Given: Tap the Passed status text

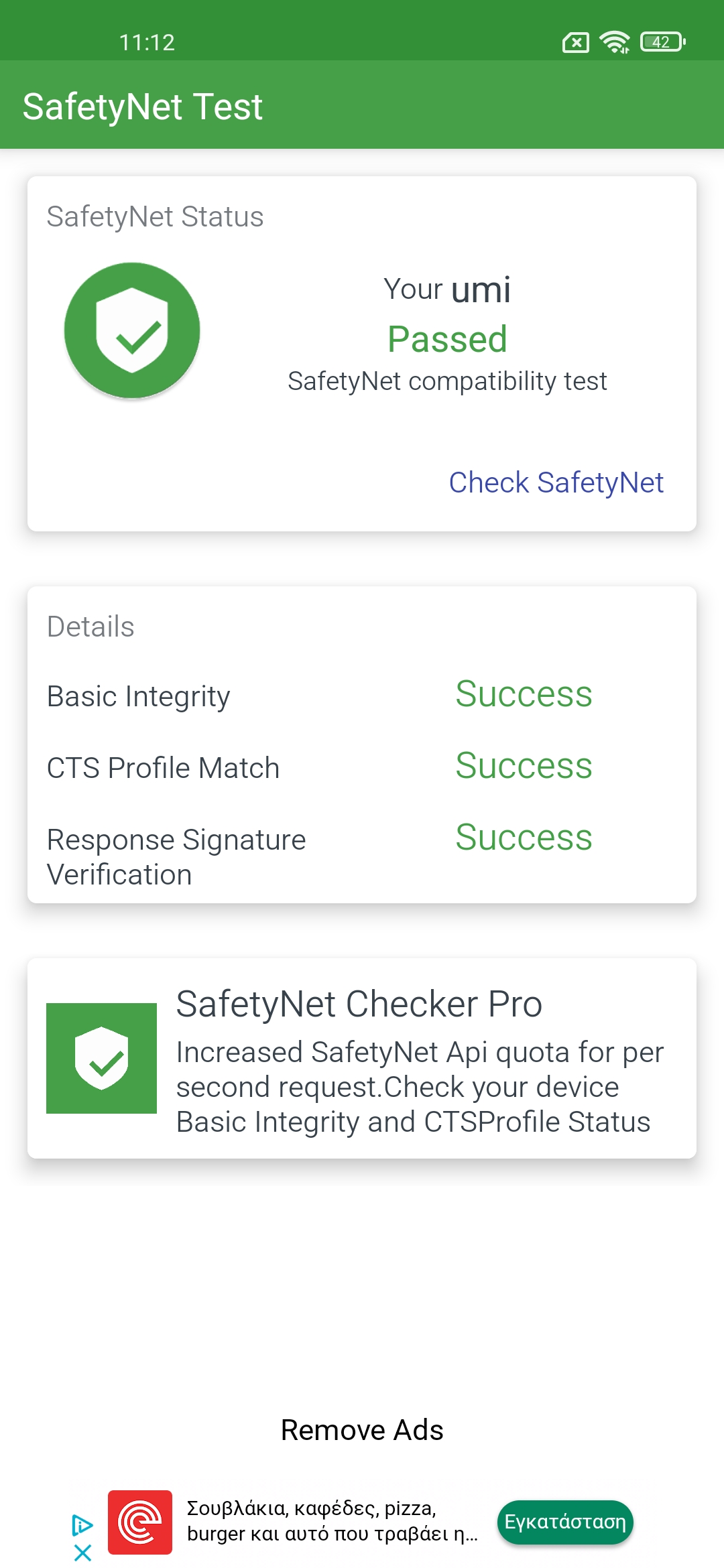Looking at the screenshot, I should 447,339.
